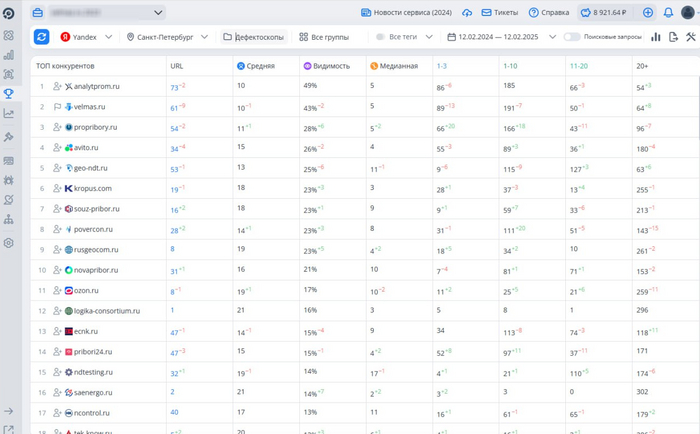Toggle the Поисковые запросы switch
Image resolution: width=700 pixels, height=434 pixels.
click(x=572, y=37)
